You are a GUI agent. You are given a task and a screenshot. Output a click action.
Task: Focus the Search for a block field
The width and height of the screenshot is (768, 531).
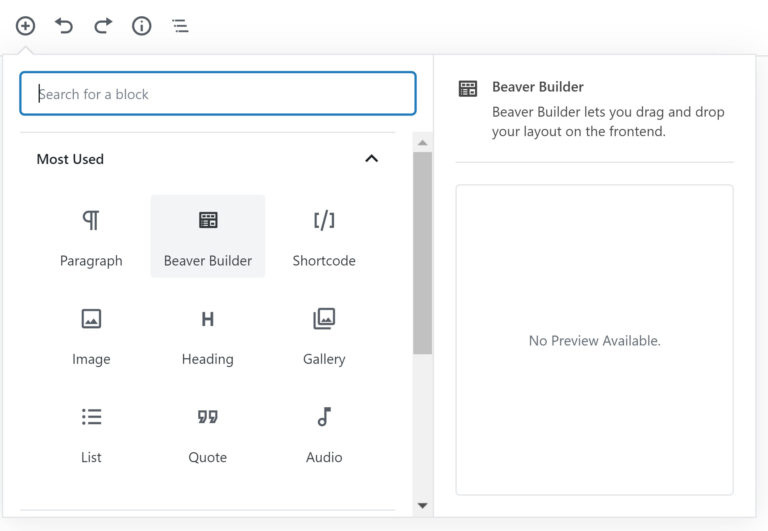(x=218, y=94)
